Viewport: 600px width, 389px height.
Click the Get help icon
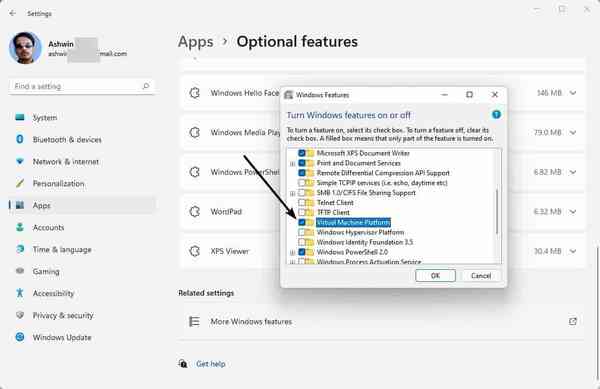pos(183,363)
